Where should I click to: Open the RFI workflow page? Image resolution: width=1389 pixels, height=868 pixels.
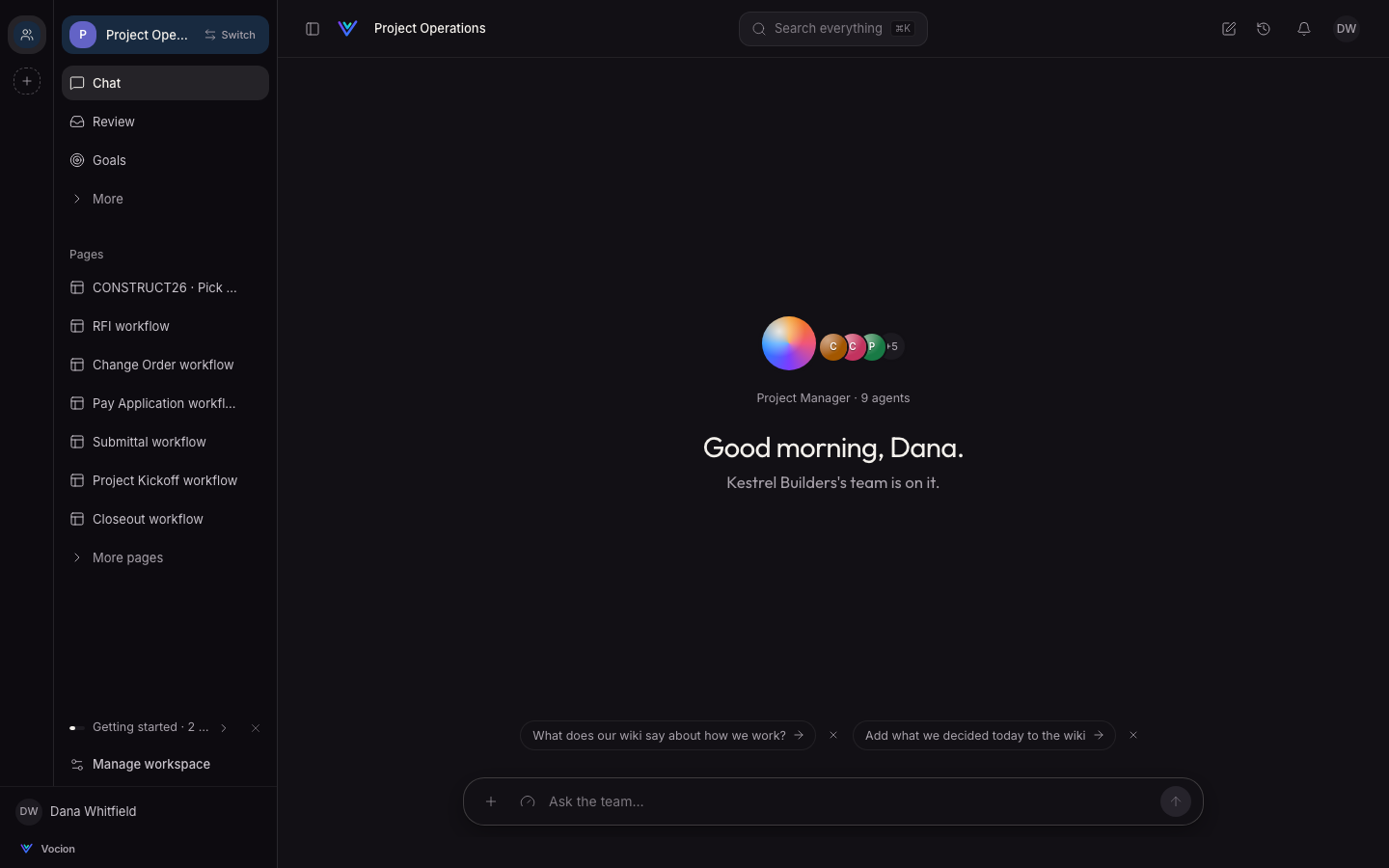pyautogui.click(x=165, y=326)
